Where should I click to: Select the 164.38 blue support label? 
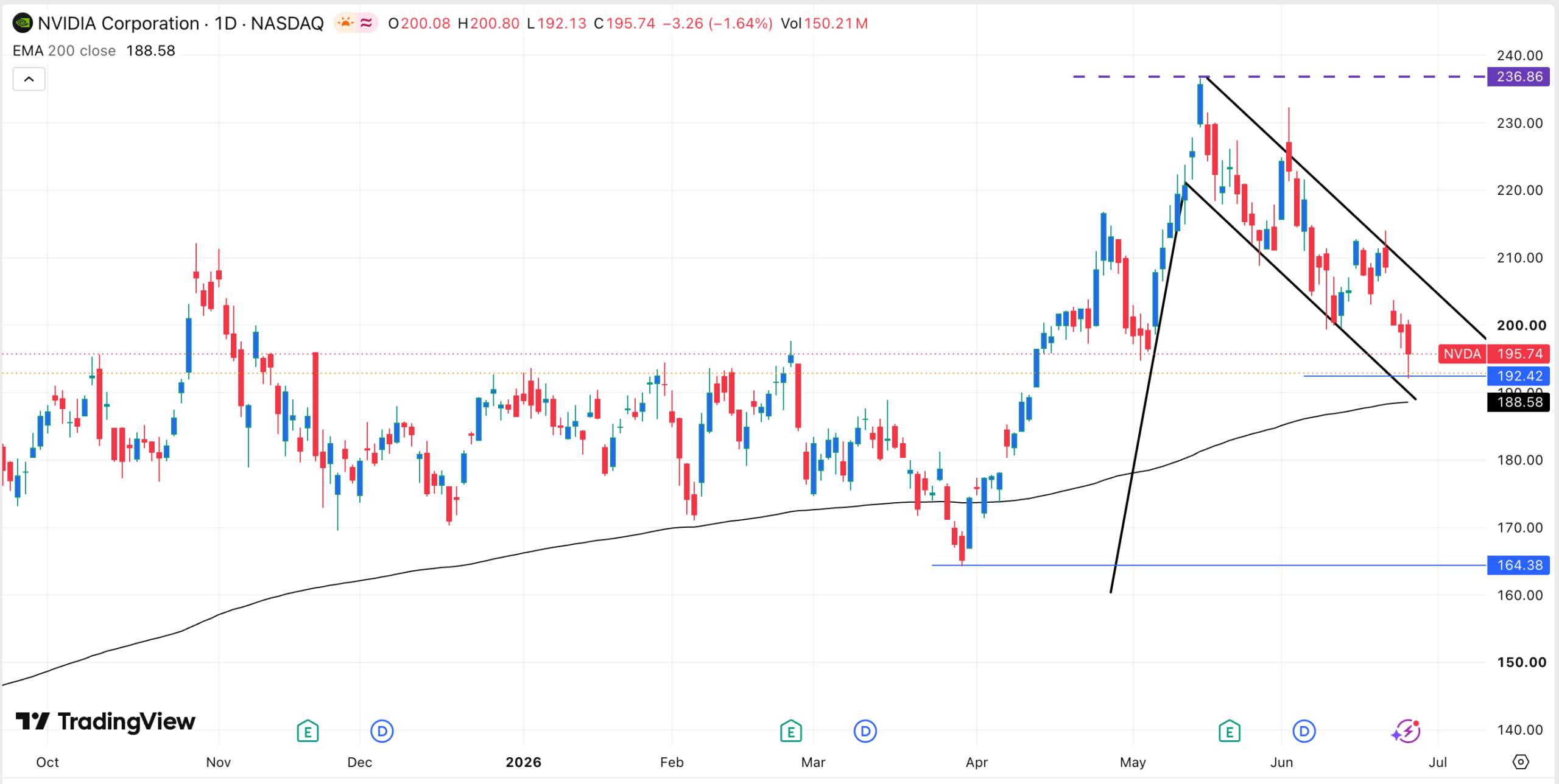(x=1519, y=565)
